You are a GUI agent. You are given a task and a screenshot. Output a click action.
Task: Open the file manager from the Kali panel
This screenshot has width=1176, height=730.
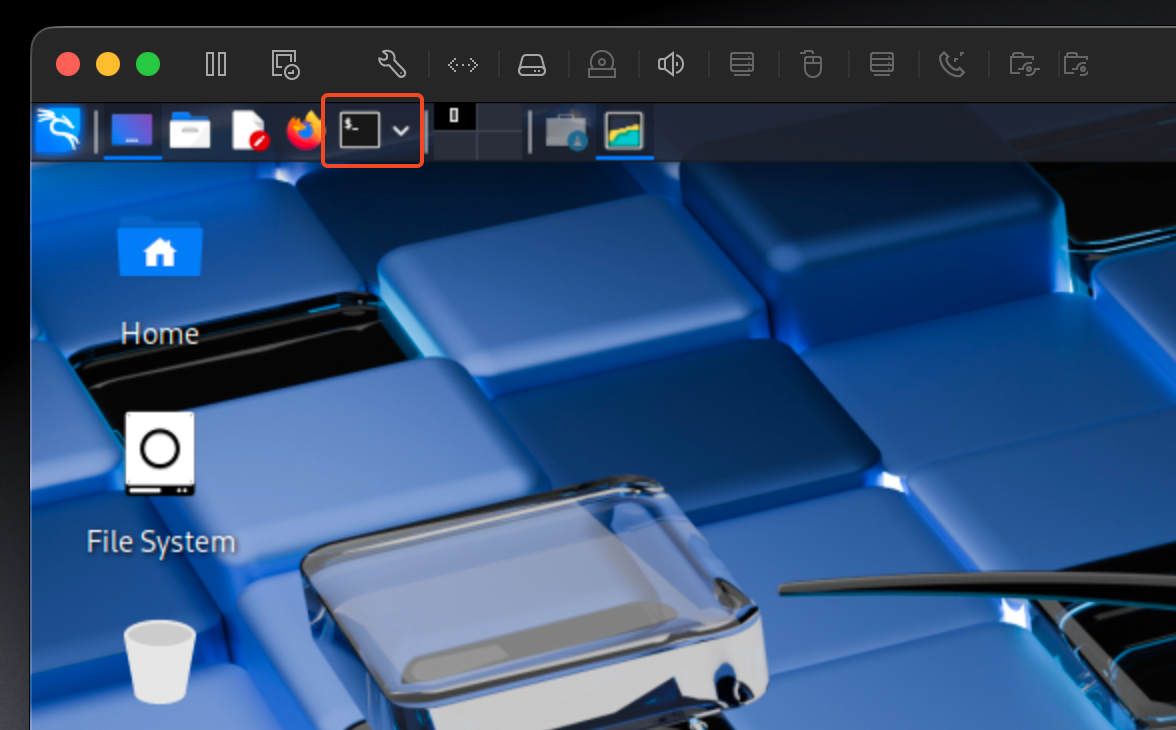[190, 131]
